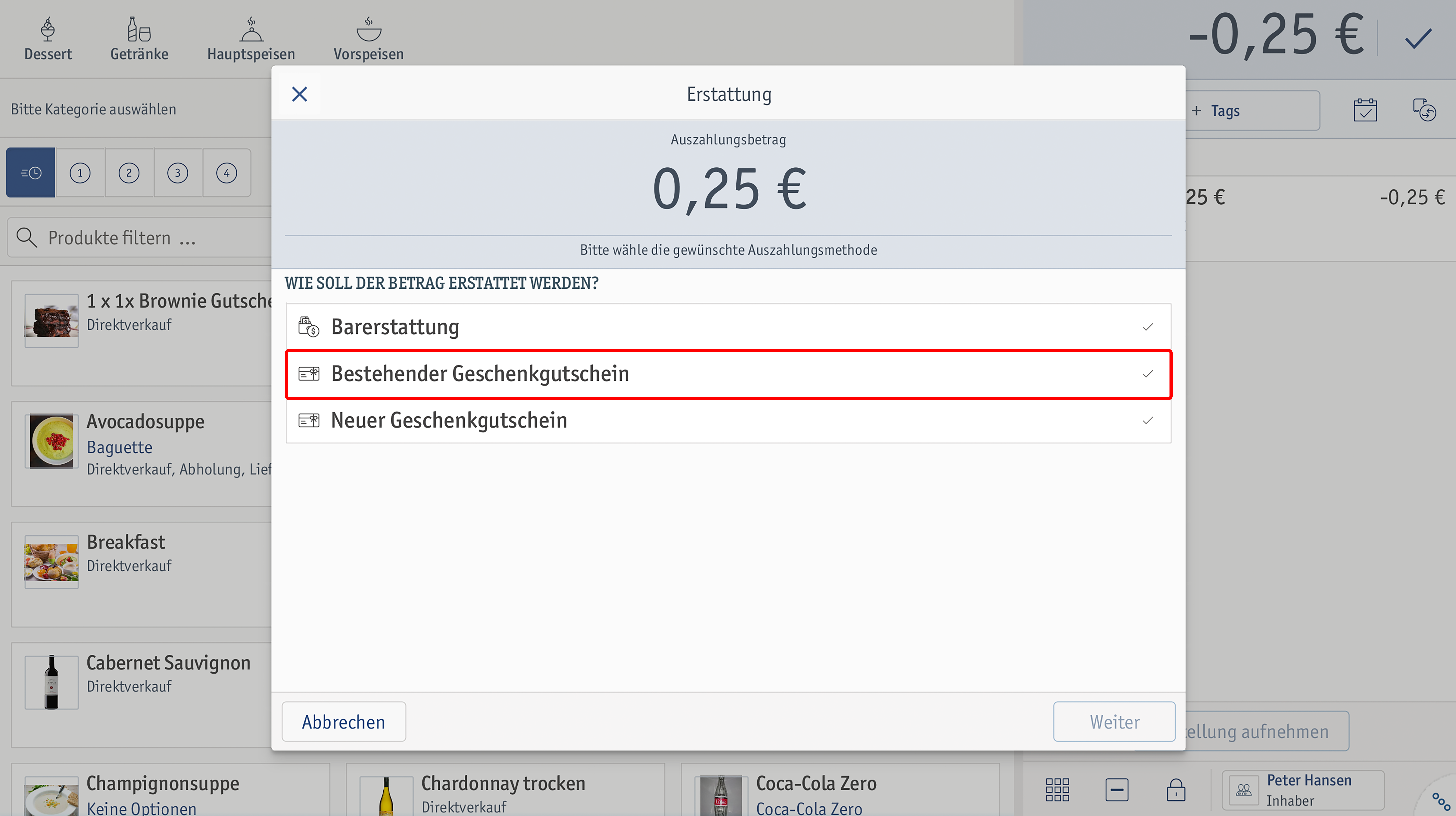Click the checkmark in Neuer Geschenkgutschein row
This screenshot has height=816, width=1456.
coord(1147,420)
